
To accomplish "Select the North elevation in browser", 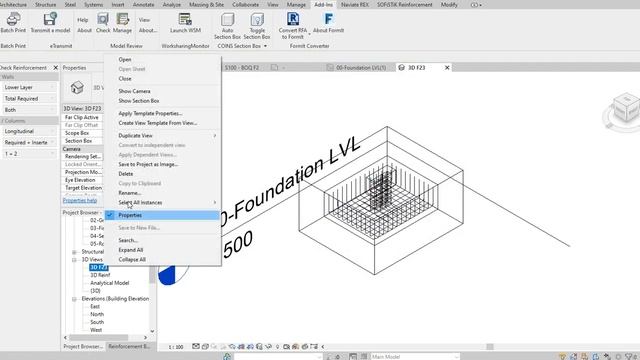I will coord(97,314).
